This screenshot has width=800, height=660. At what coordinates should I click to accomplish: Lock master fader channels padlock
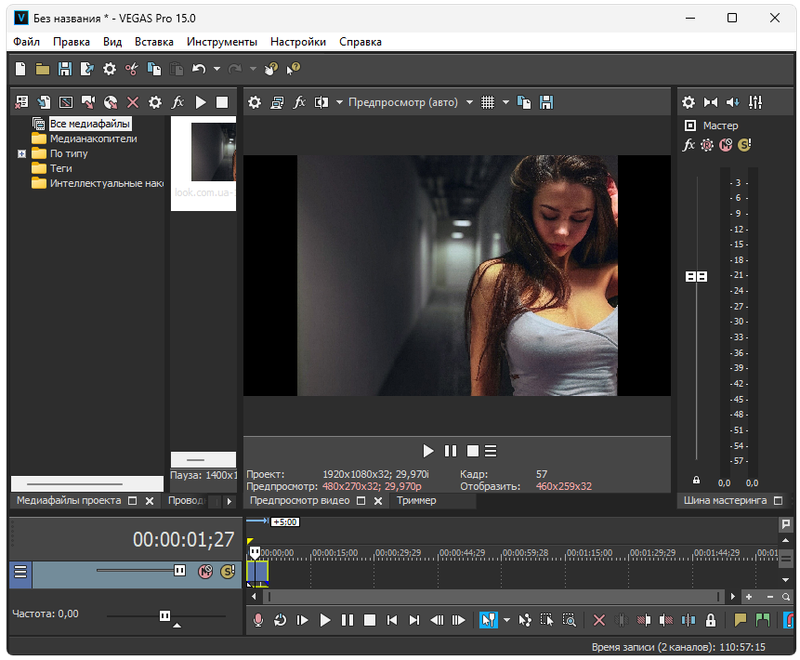696,480
